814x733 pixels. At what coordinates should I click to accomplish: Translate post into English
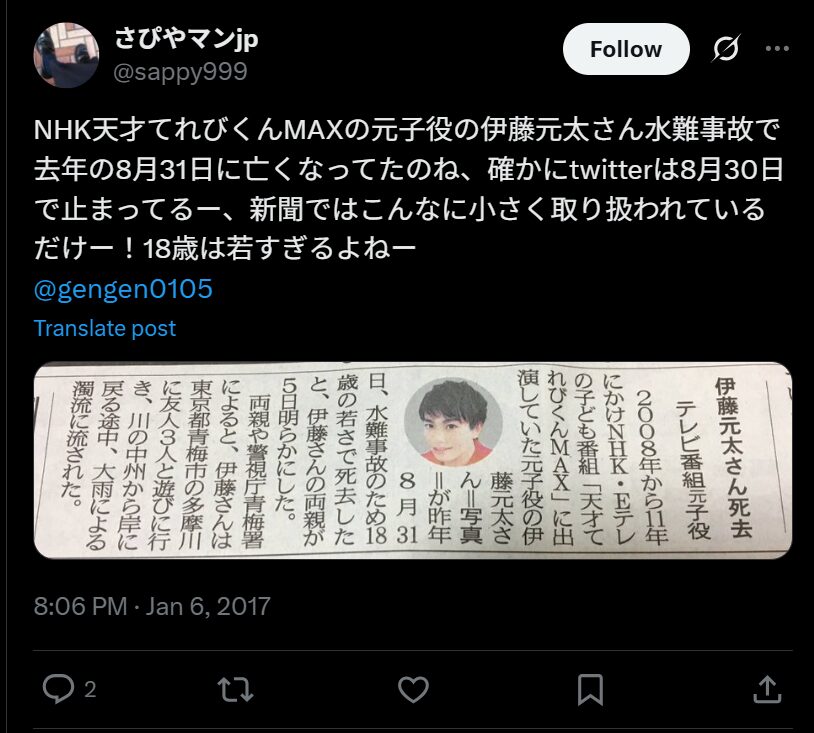(x=104, y=328)
